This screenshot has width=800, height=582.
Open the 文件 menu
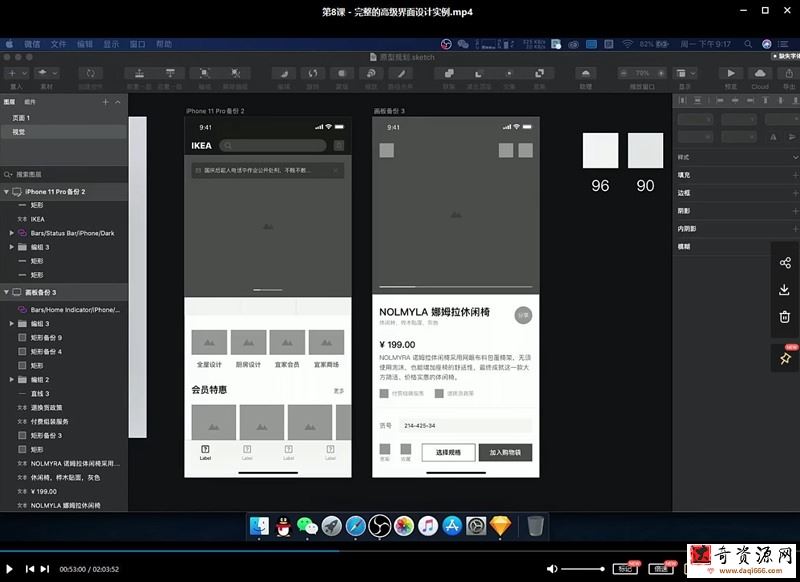click(58, 44)
